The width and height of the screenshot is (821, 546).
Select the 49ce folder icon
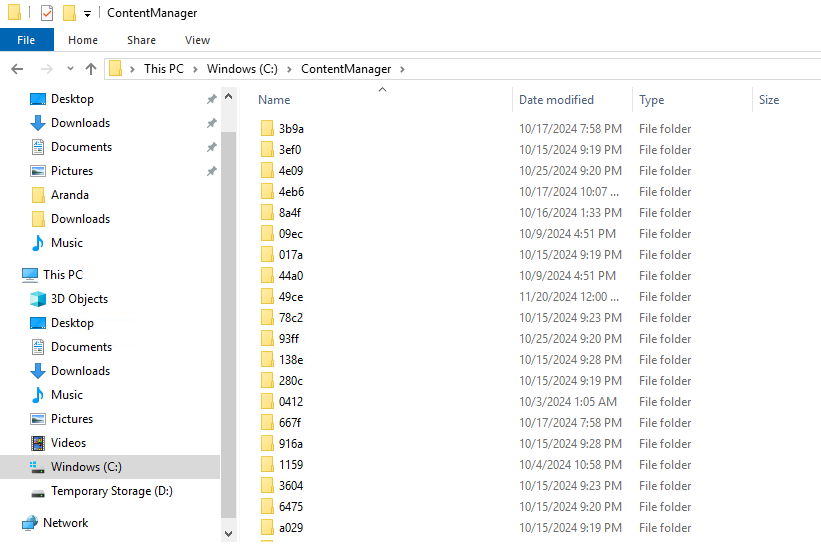tap(267, 296)
